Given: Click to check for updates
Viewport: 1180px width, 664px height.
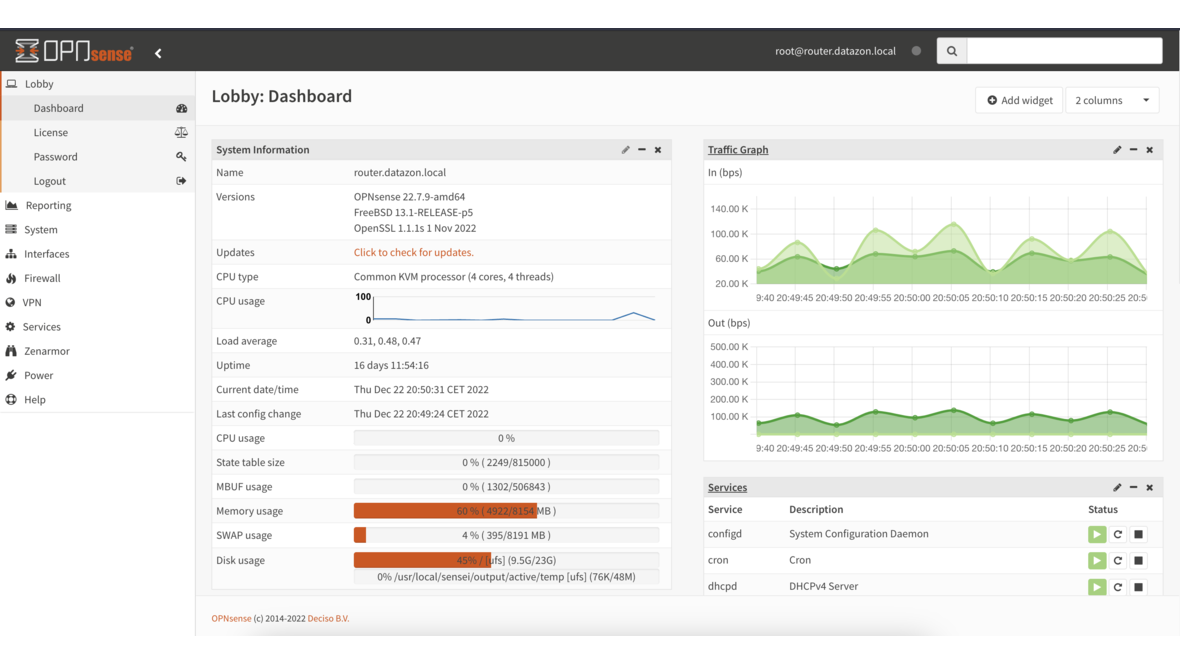Looking at the screenshot, I should click(x=413, y=252).
